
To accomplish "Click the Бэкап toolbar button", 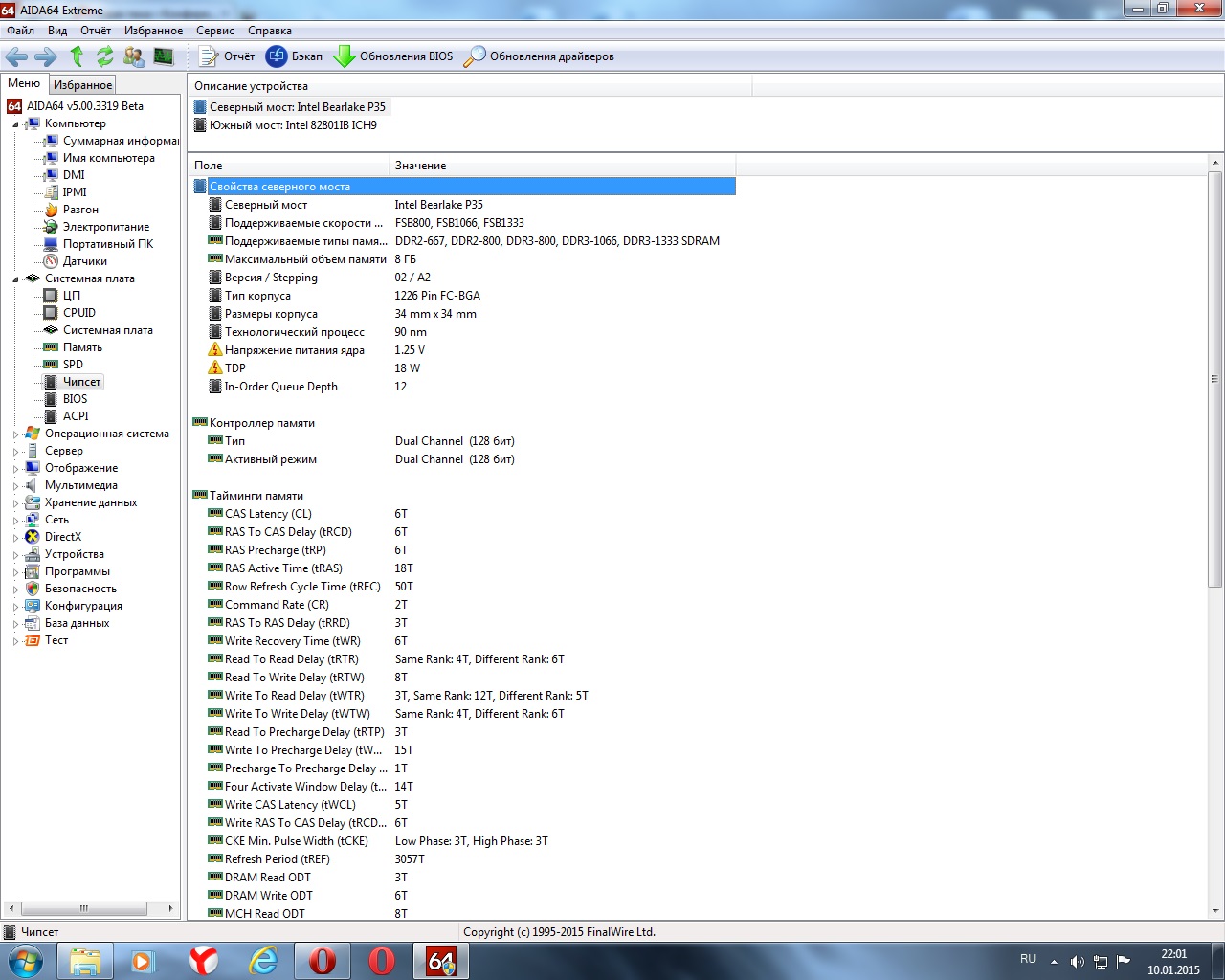I will 294,56.
